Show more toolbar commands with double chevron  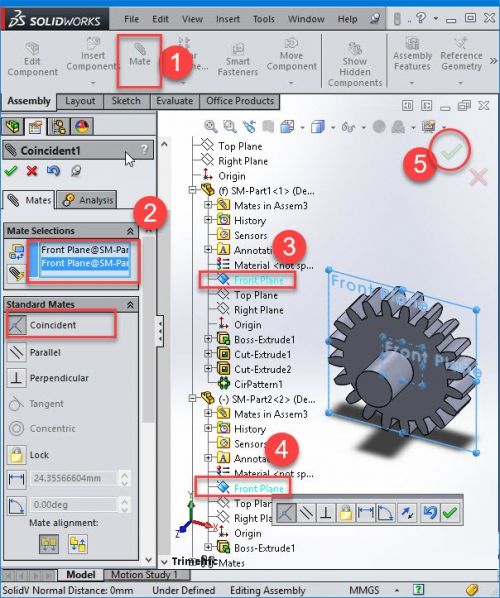tap(493, 61)
